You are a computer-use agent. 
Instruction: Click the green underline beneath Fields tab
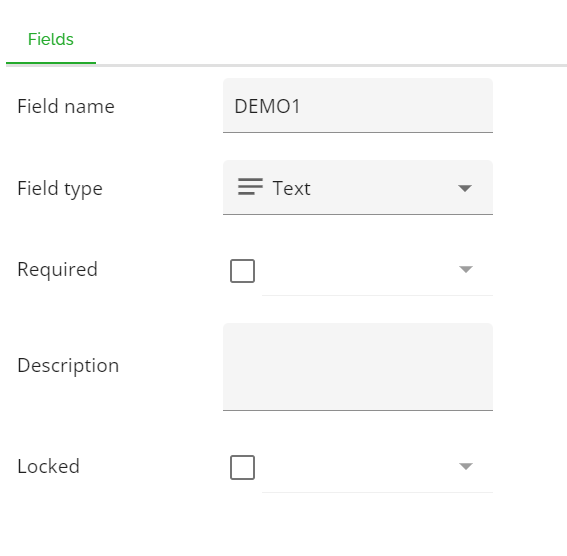[51, 63]
